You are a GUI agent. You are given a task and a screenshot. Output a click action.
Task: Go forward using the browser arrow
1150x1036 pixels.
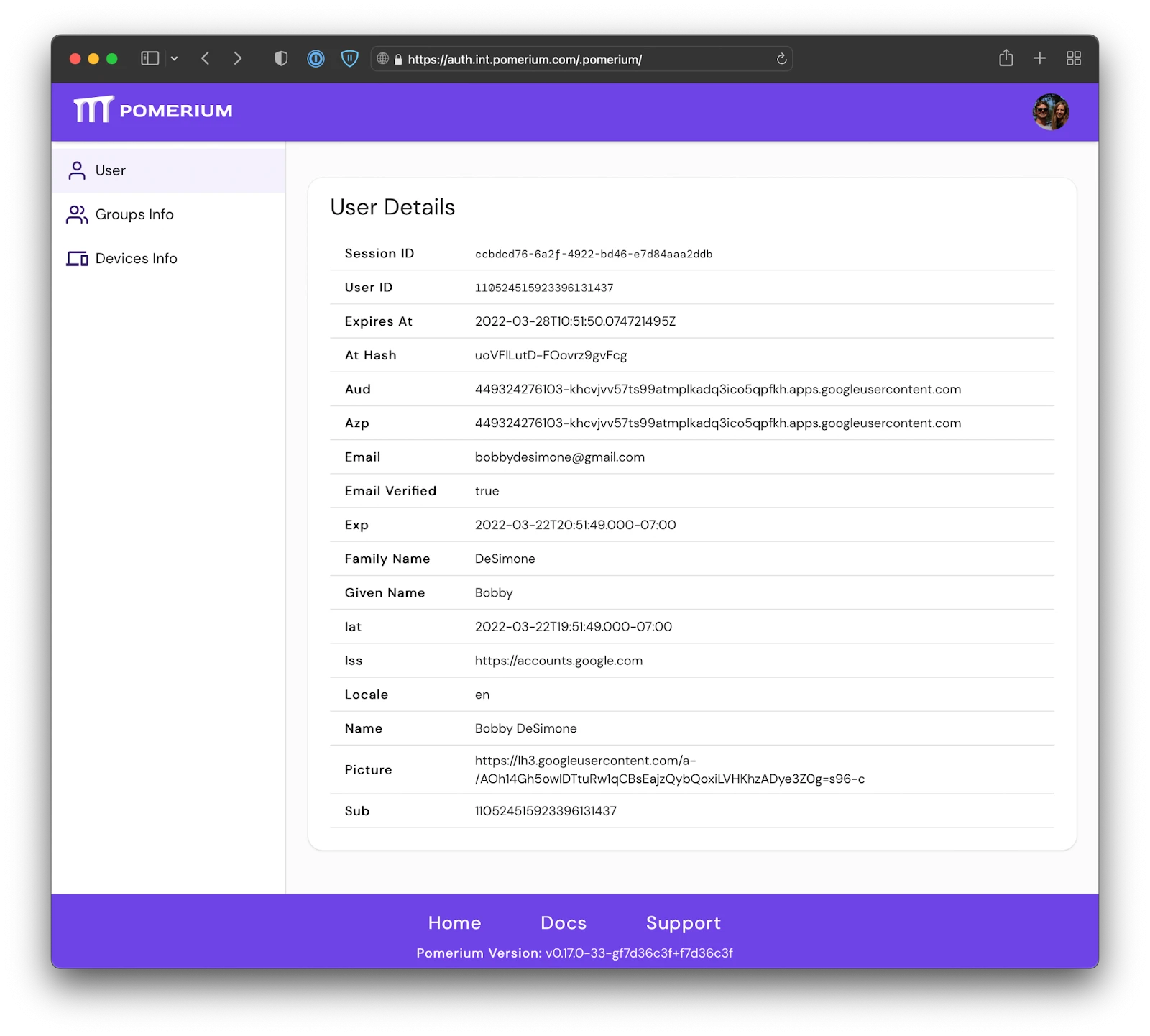coord(238,59)
